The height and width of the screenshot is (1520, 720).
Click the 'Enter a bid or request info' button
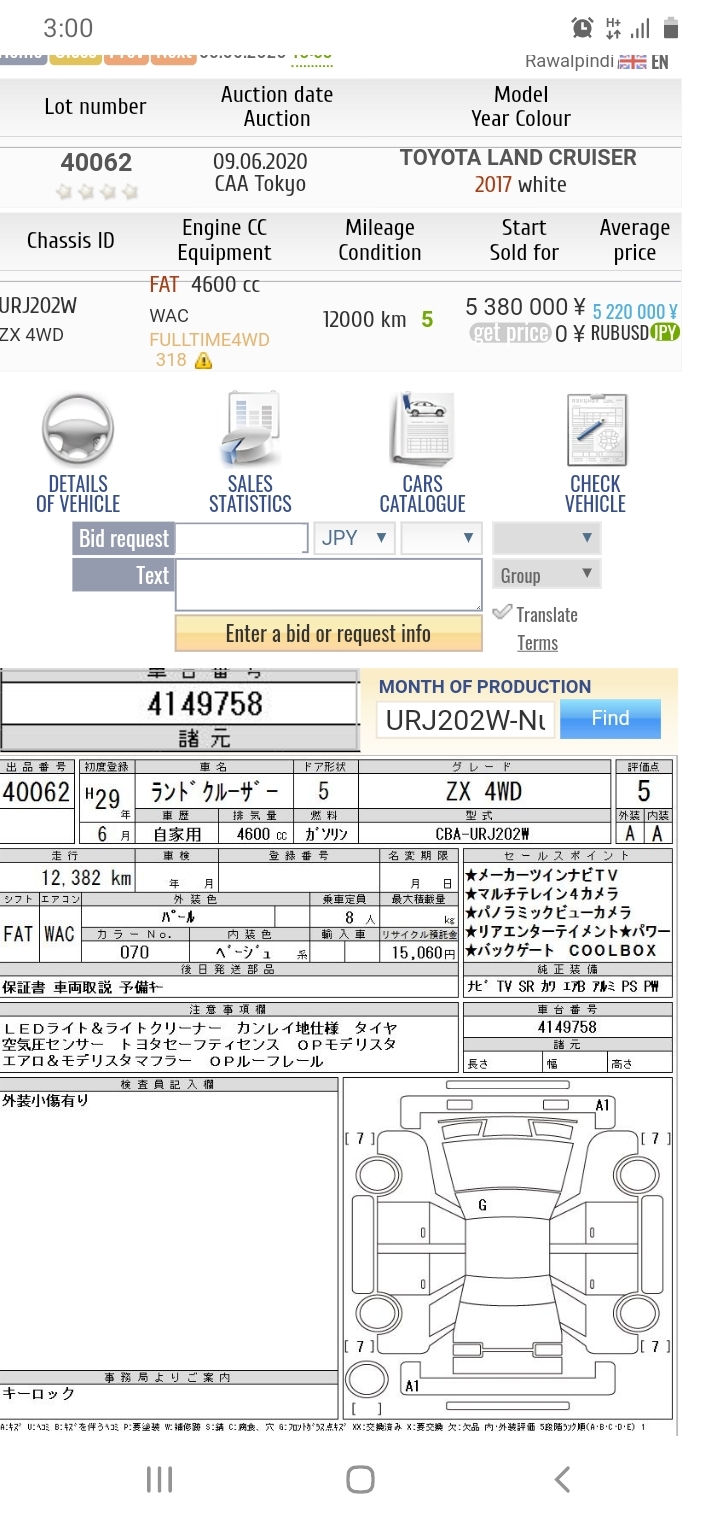328,633
